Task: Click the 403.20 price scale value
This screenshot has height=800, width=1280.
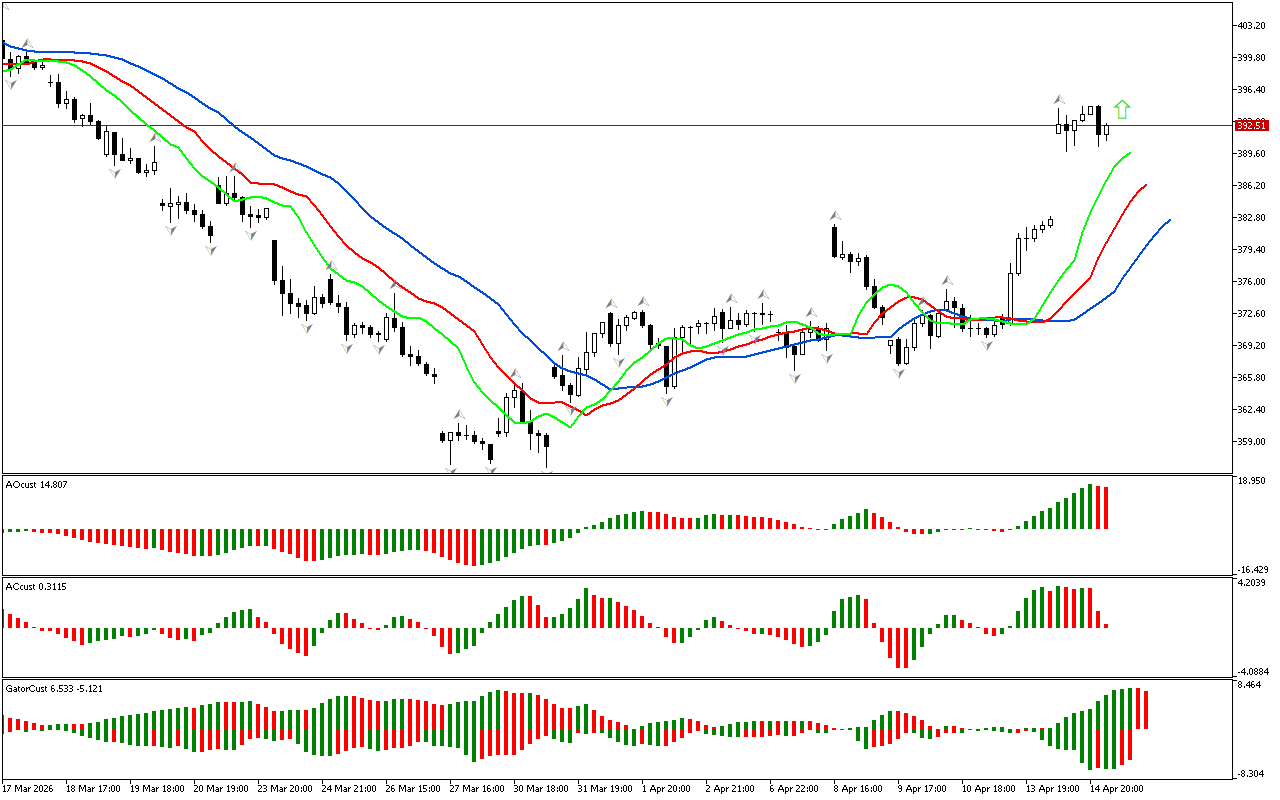Action: point(1252,26)
